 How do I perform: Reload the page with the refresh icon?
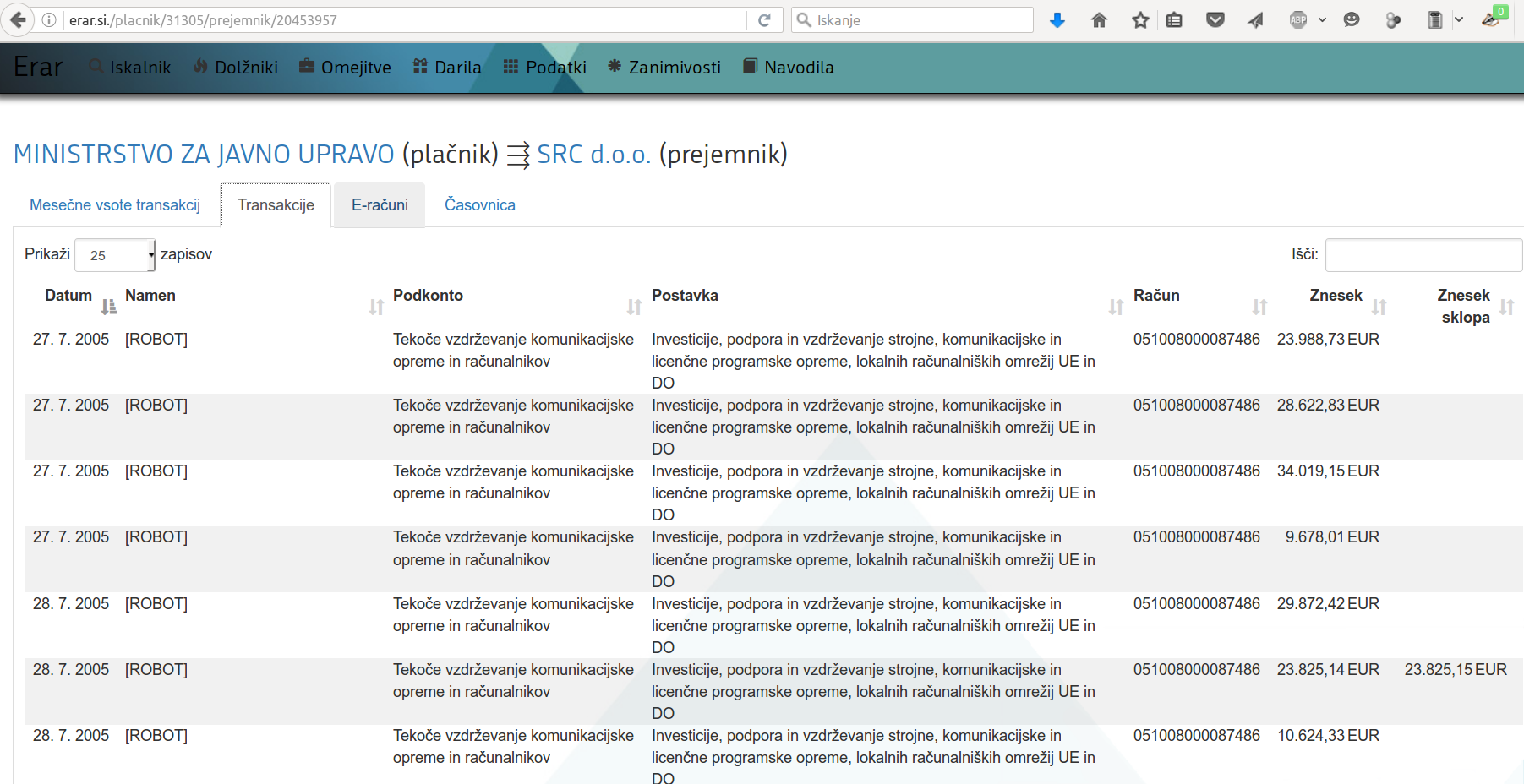point(764,19)
